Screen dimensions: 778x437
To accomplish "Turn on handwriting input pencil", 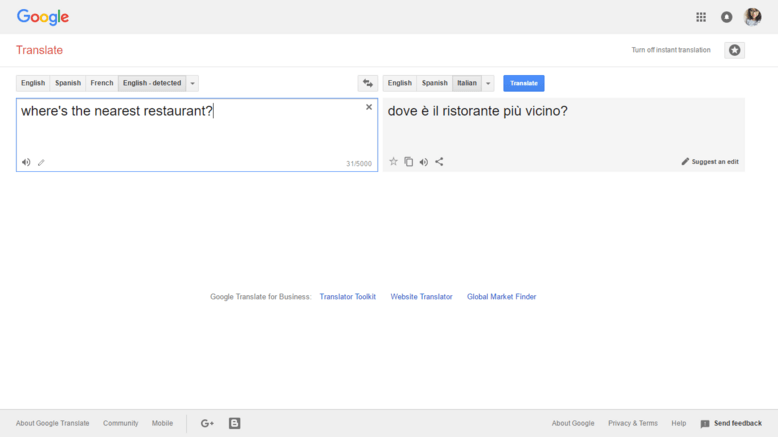I will tap(41, 162).
